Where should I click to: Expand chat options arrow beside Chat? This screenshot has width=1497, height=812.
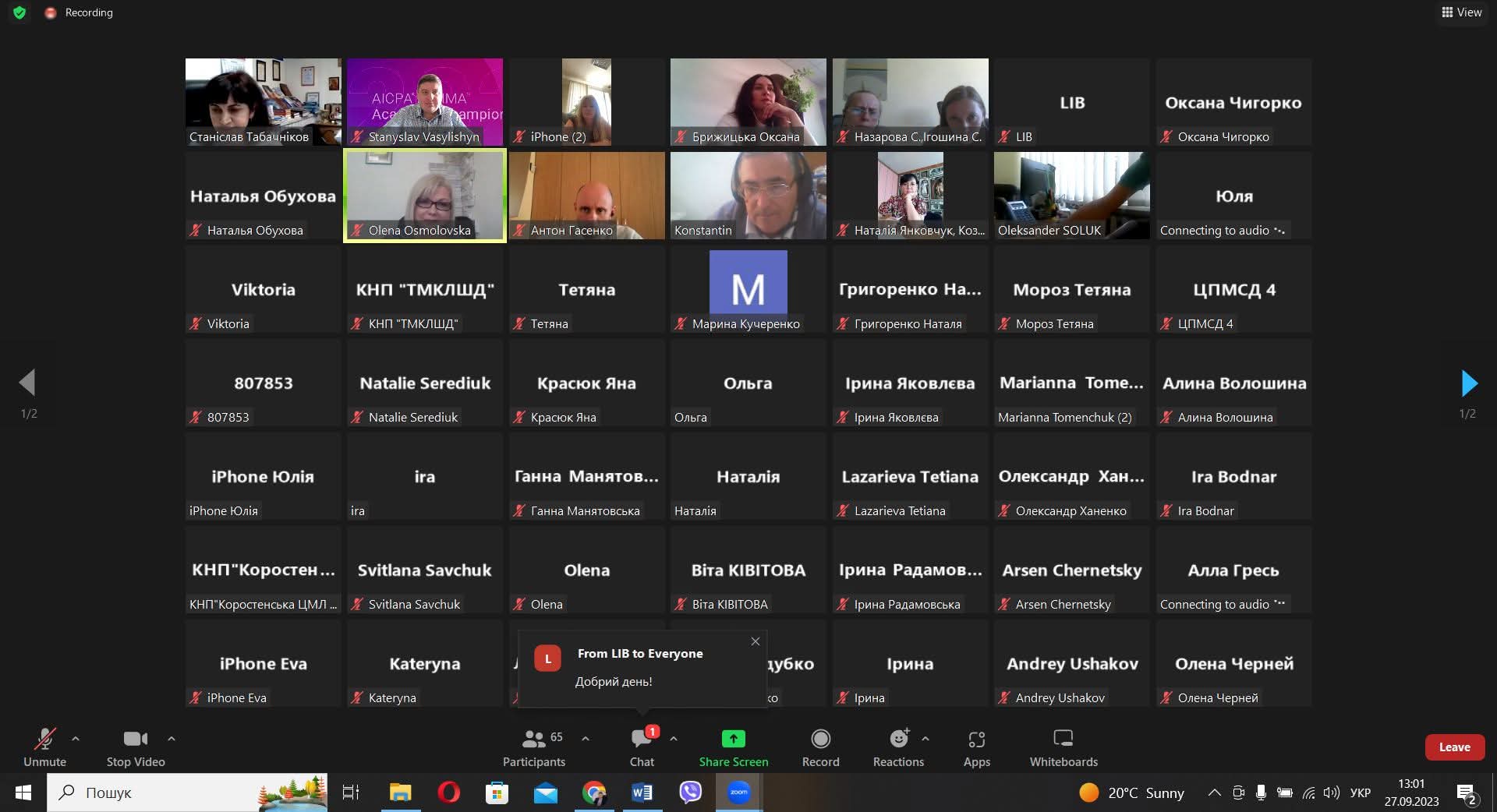pyautogui.click(x=674, y=738)
